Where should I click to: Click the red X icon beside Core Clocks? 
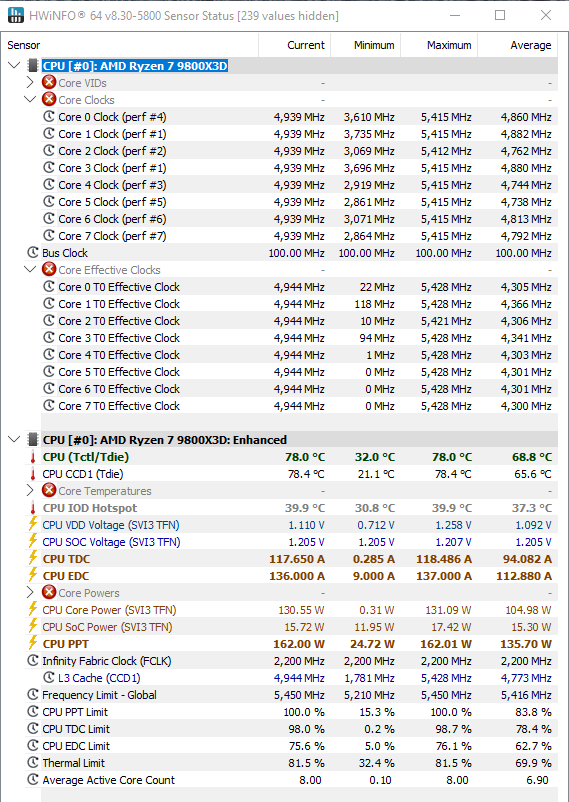[49, 99]
